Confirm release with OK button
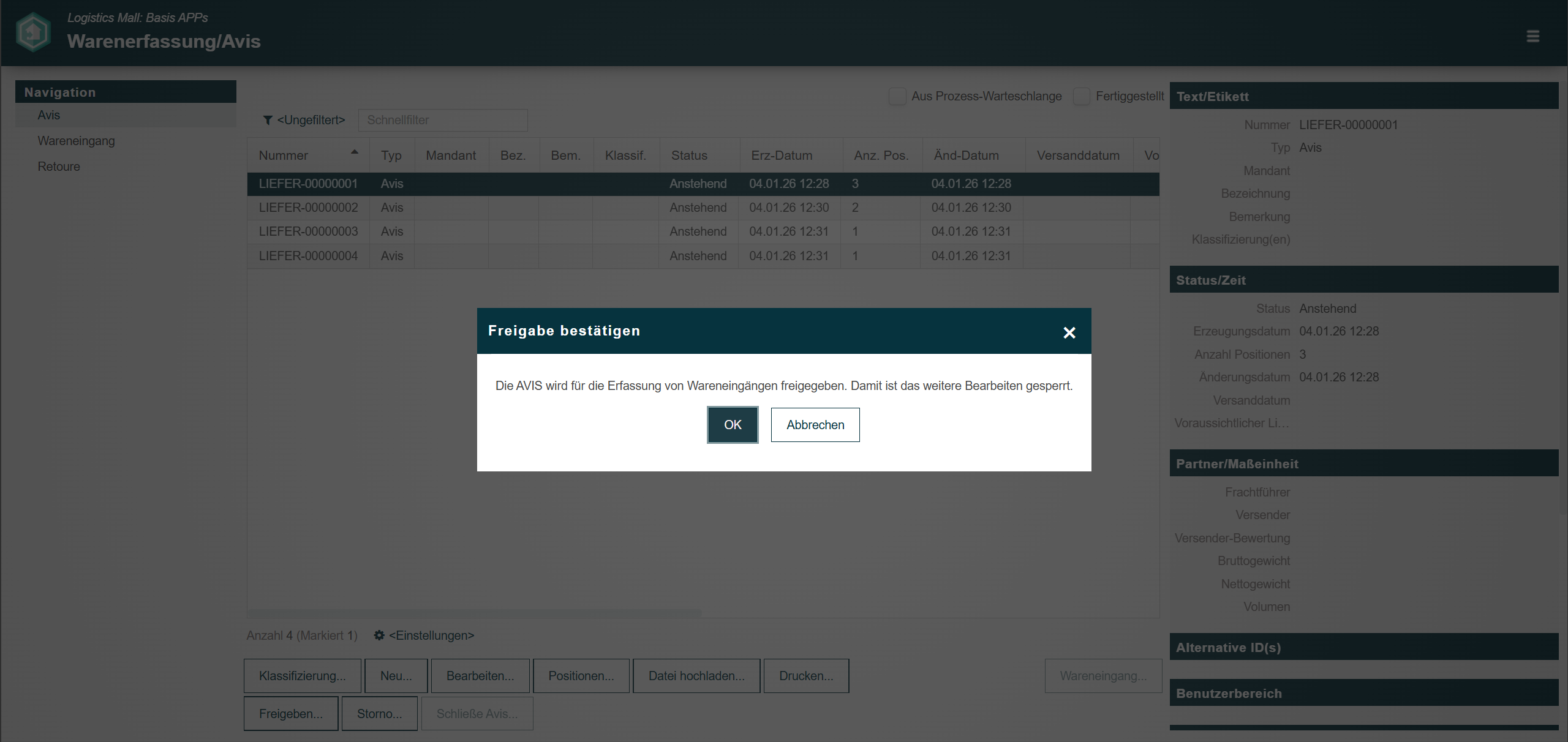Screen dimensions: 1568x742 [732, 425]
